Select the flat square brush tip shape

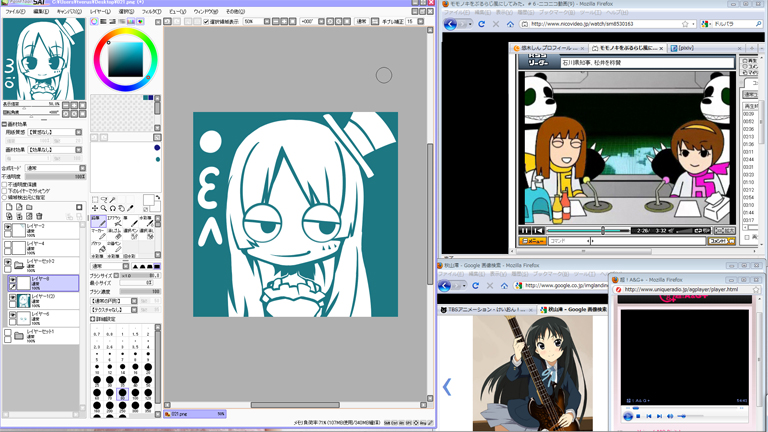pos(157,267)
